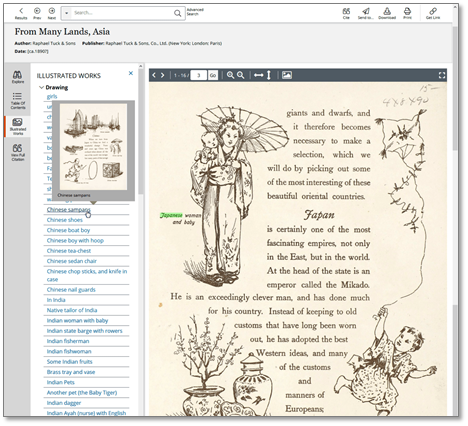Go back to Results
Screen dimensions: 468x426
tap(21, 14)
